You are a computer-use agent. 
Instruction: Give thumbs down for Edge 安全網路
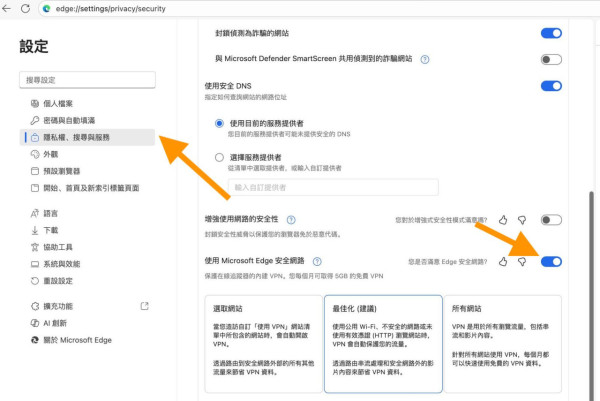(522, 261)
